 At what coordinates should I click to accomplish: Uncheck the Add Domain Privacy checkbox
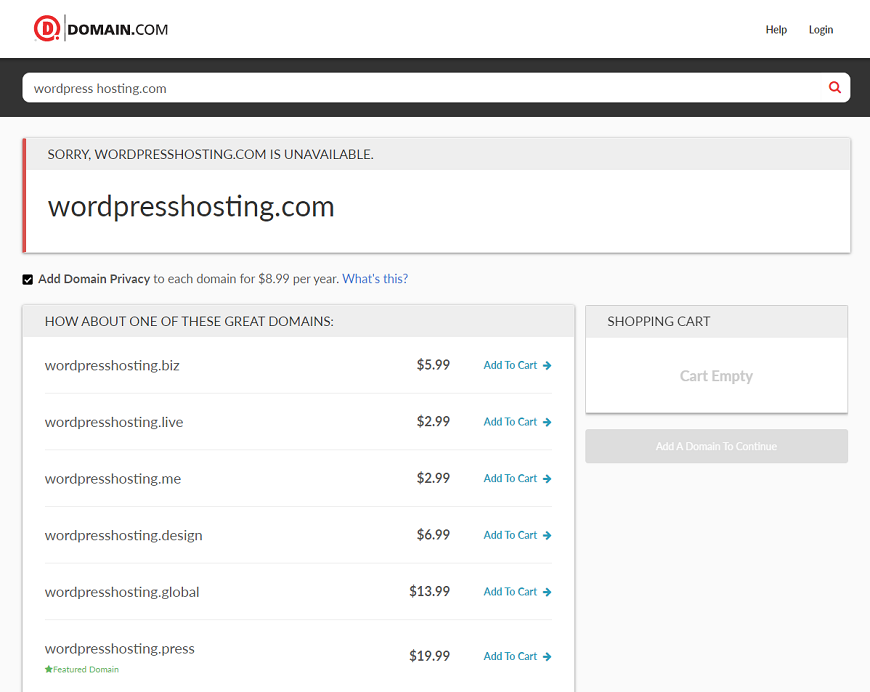[x=28, y=279]
